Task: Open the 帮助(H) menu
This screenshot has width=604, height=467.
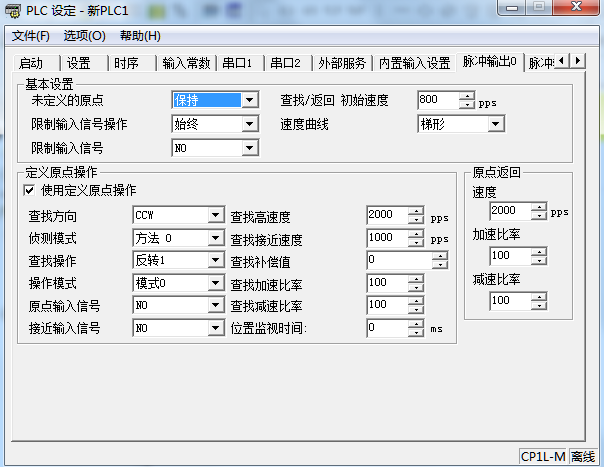Action: (x=140, y=36)
